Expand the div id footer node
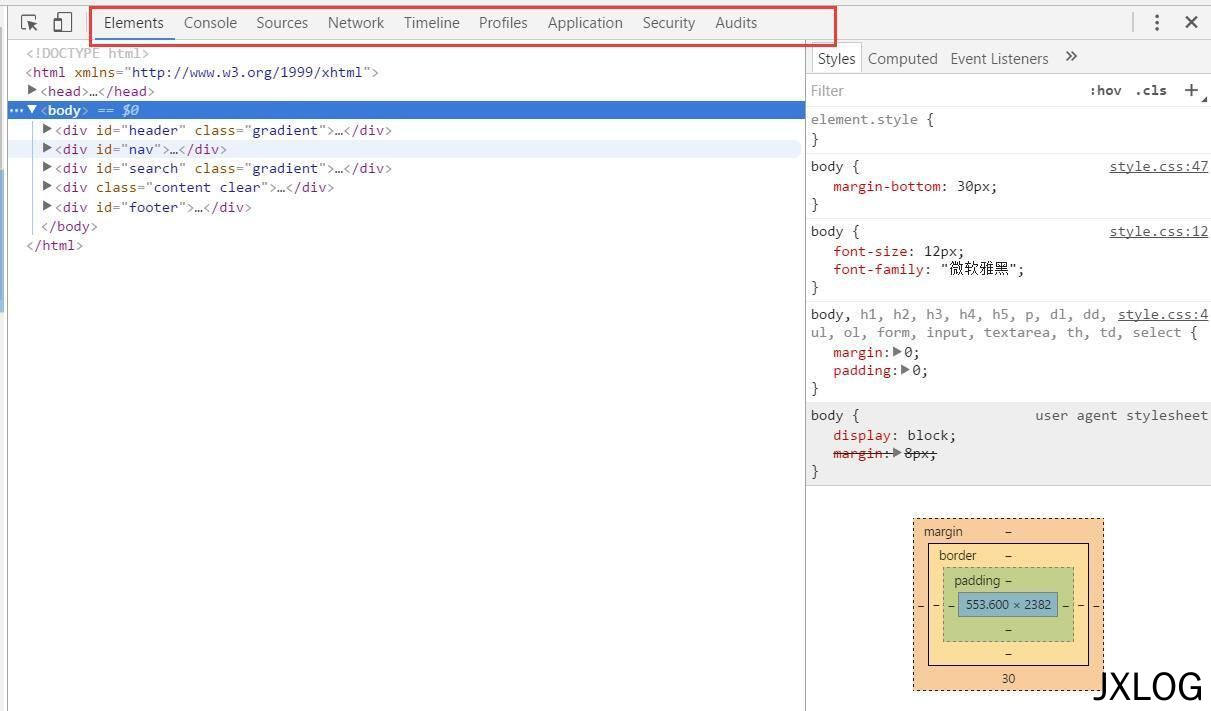This screenshot has width=1211, height=711. pos(47,206)
